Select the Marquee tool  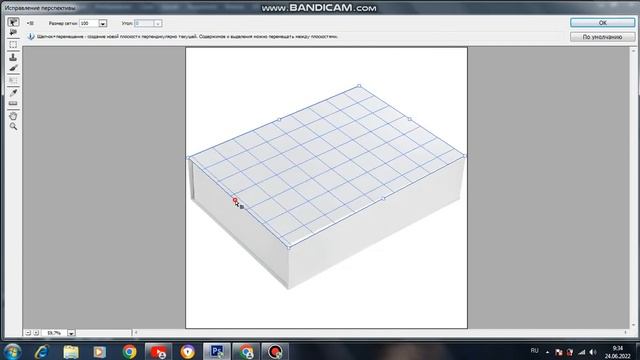click(13, 44)
